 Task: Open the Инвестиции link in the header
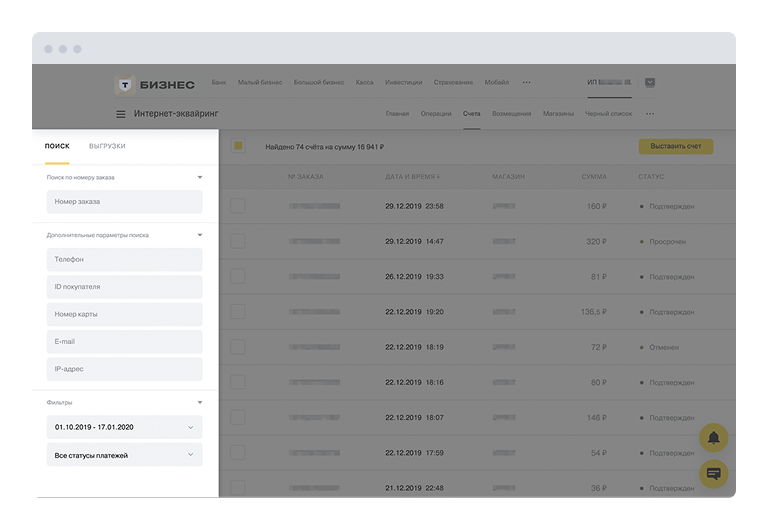(x=403, y=83)
